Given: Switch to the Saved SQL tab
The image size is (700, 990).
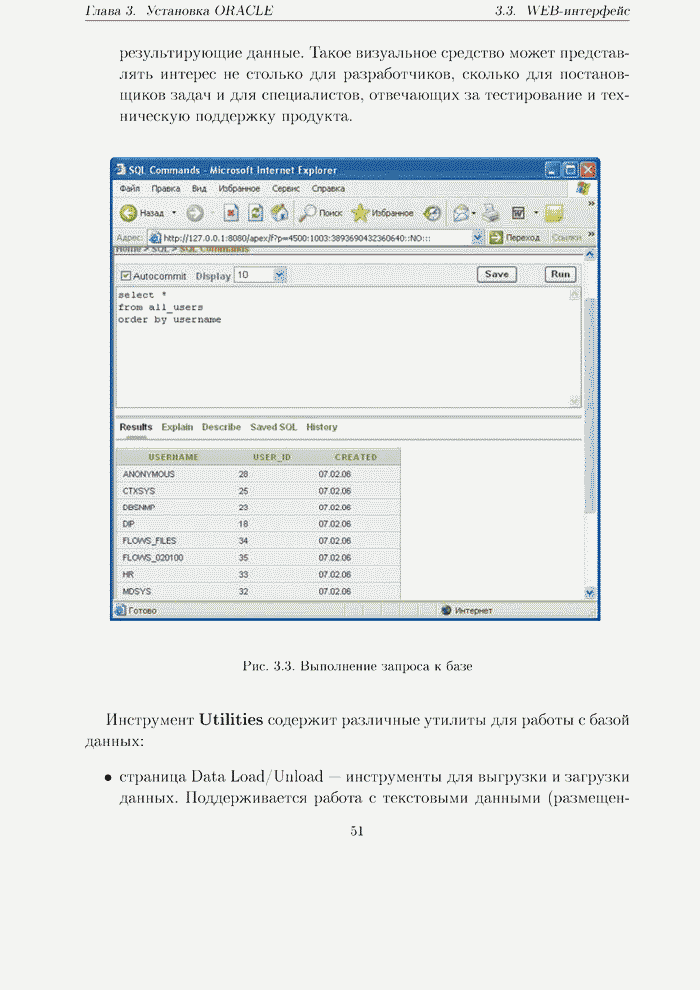Looking at the screenshot, I should click(273, 427).
